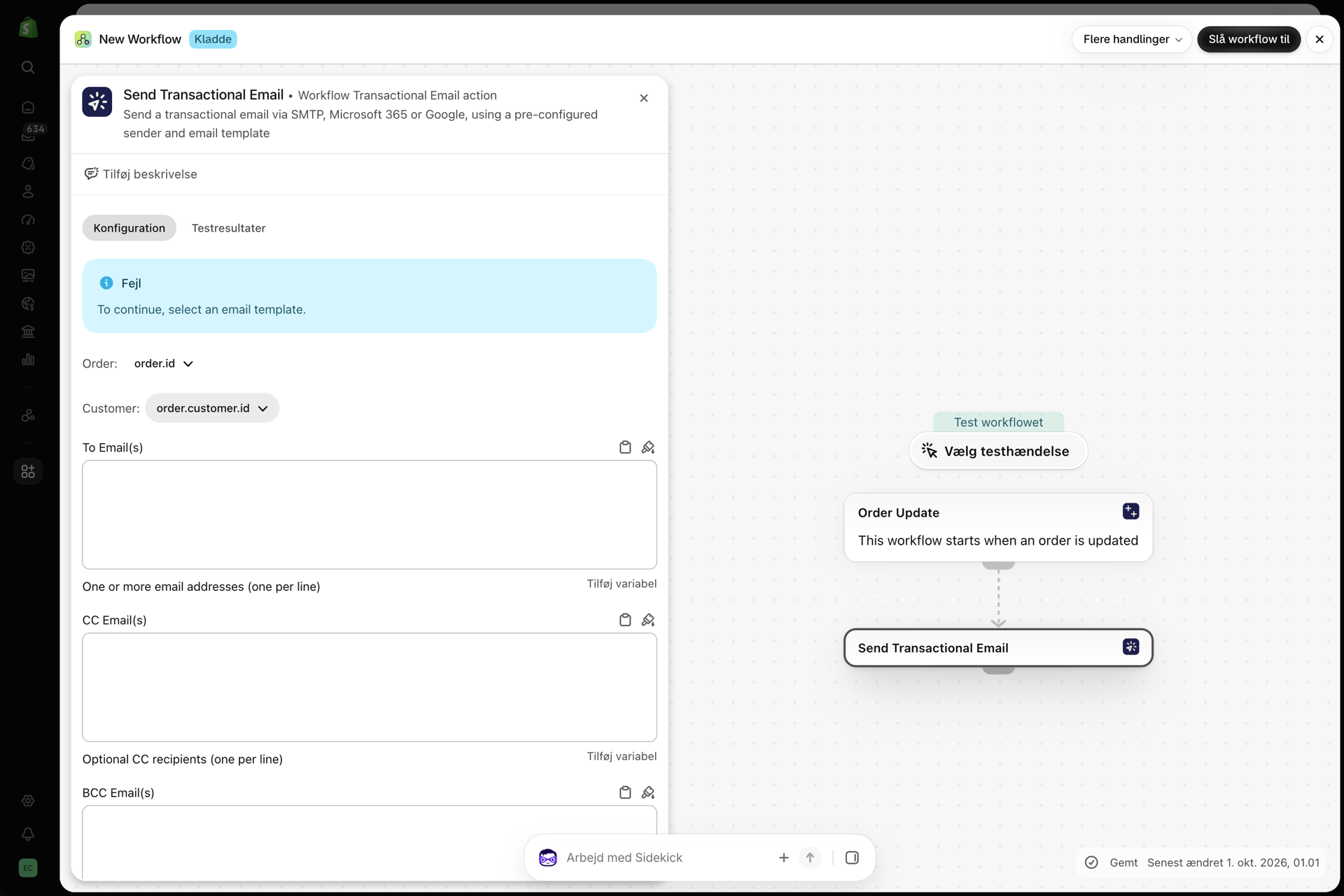Image resolution: width=1344 pixels, height=896 pixels.
Task: Expand the order.customer.id dropdown
Action: (x=212, y=408)
